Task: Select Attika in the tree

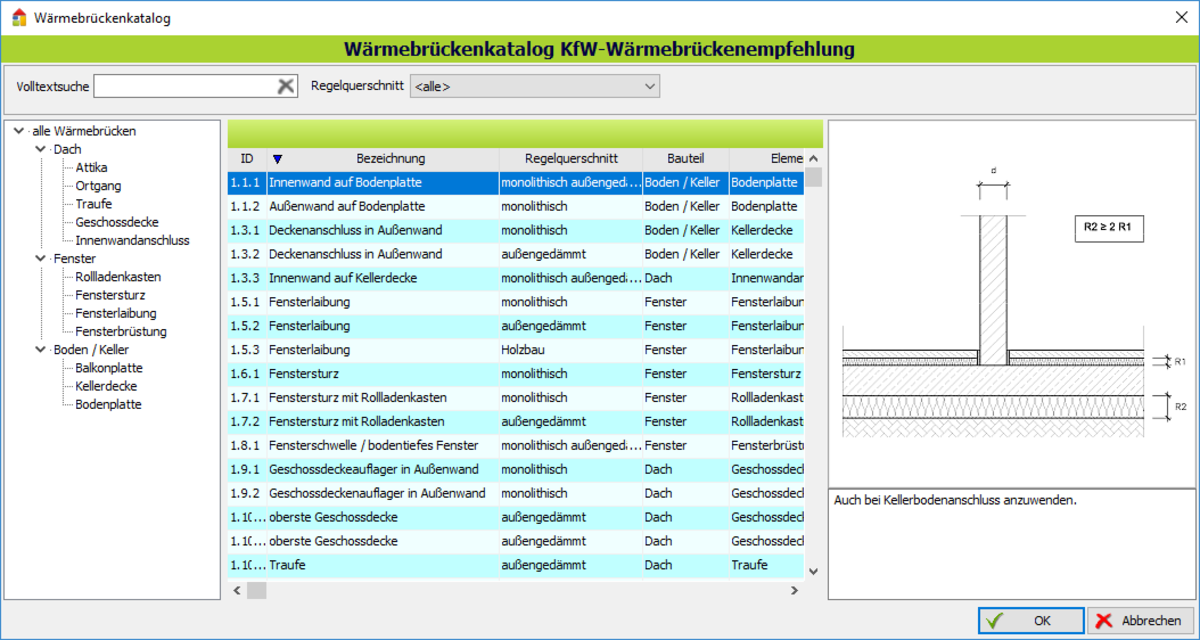Action: pyautogui.click(x=91, y=167)
